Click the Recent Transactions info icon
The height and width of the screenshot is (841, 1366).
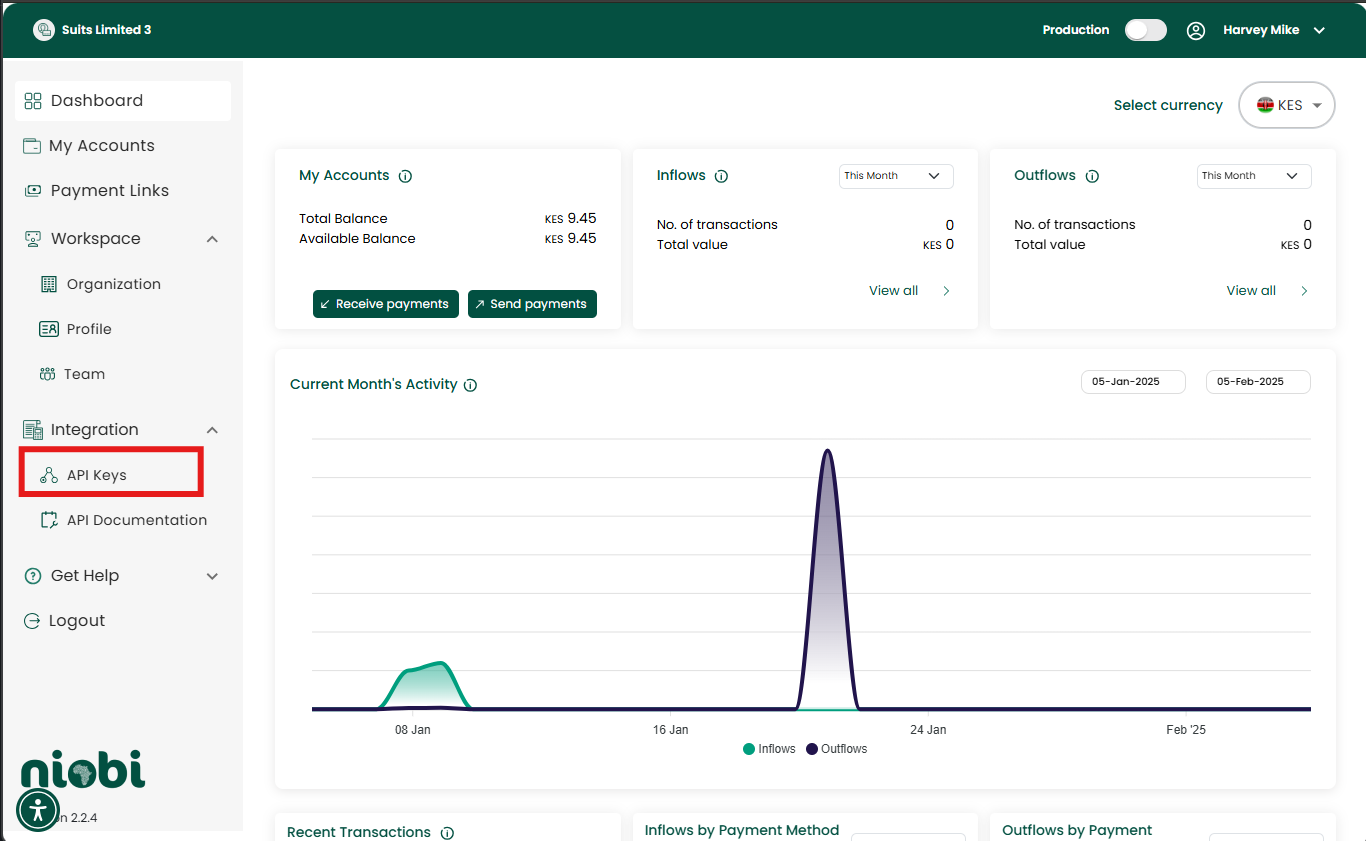(x=447, y=833)
